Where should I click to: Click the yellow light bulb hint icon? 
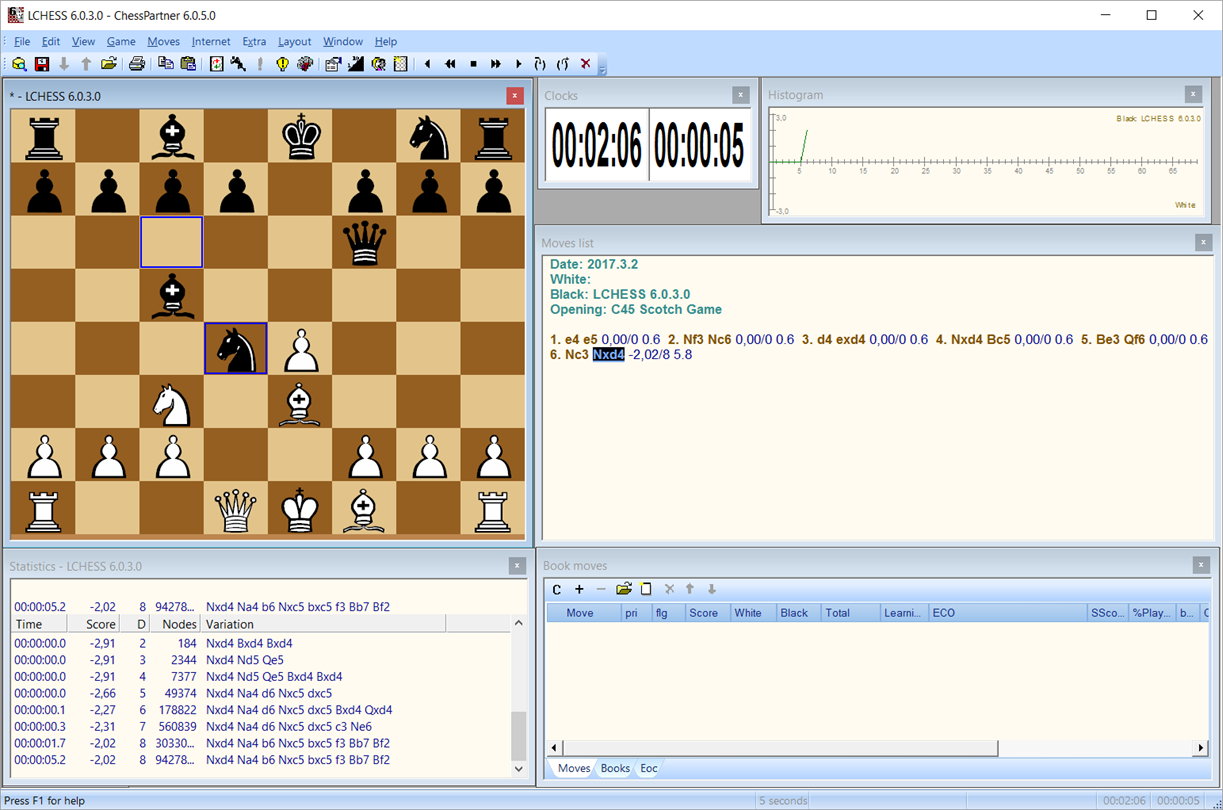(283, 64)
